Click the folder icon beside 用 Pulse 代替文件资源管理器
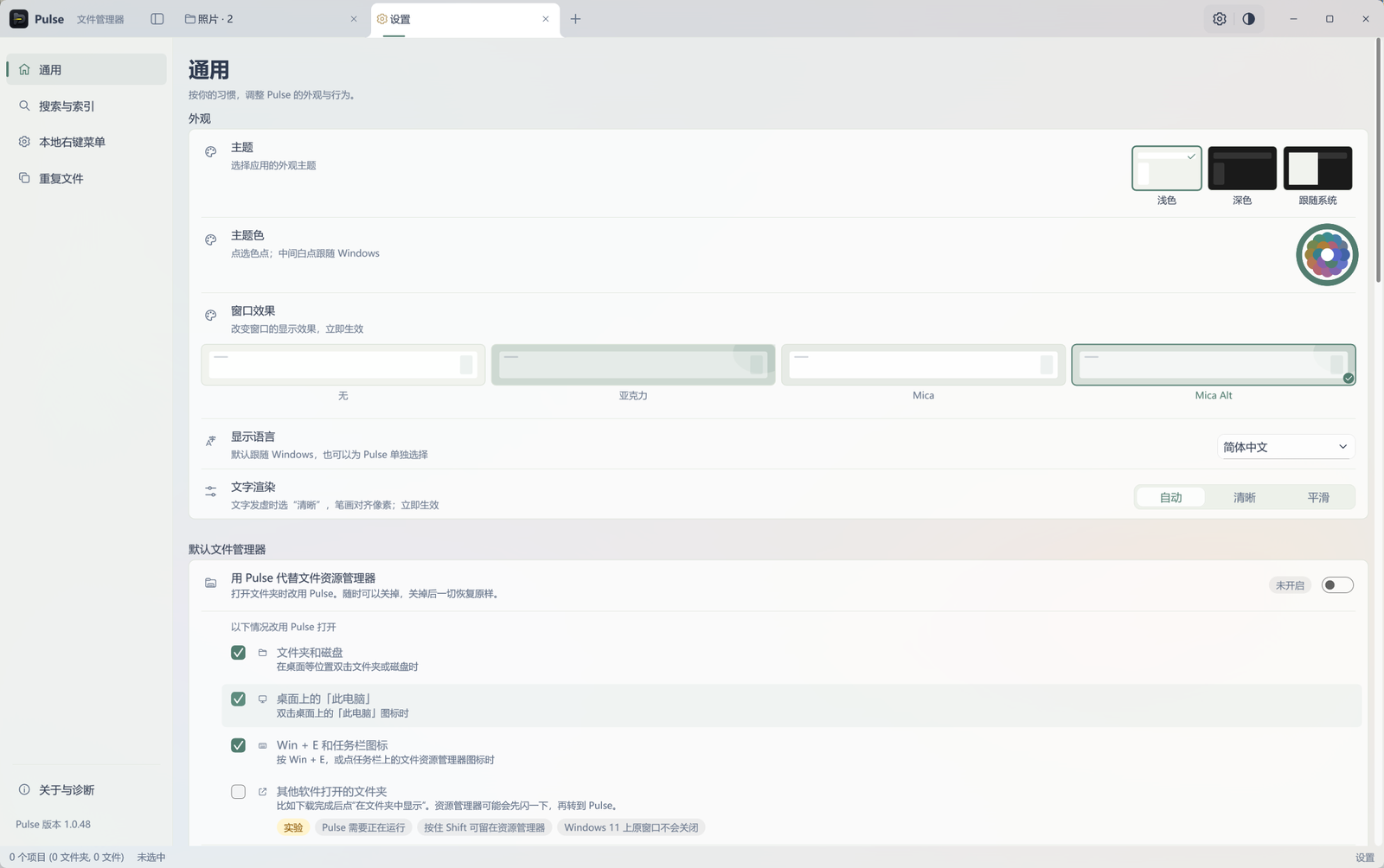 coord(210,584)
